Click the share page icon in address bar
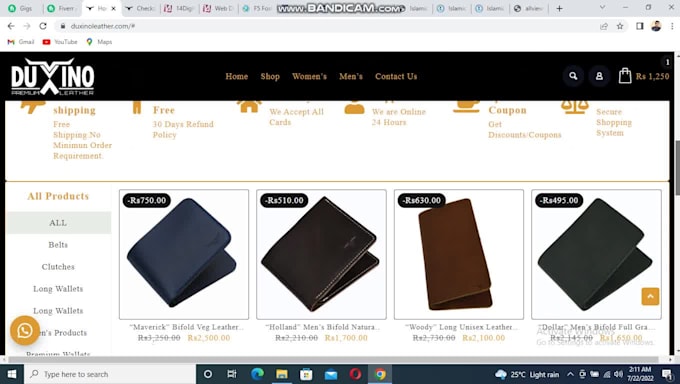680x384 pixels. click(604, 26)
